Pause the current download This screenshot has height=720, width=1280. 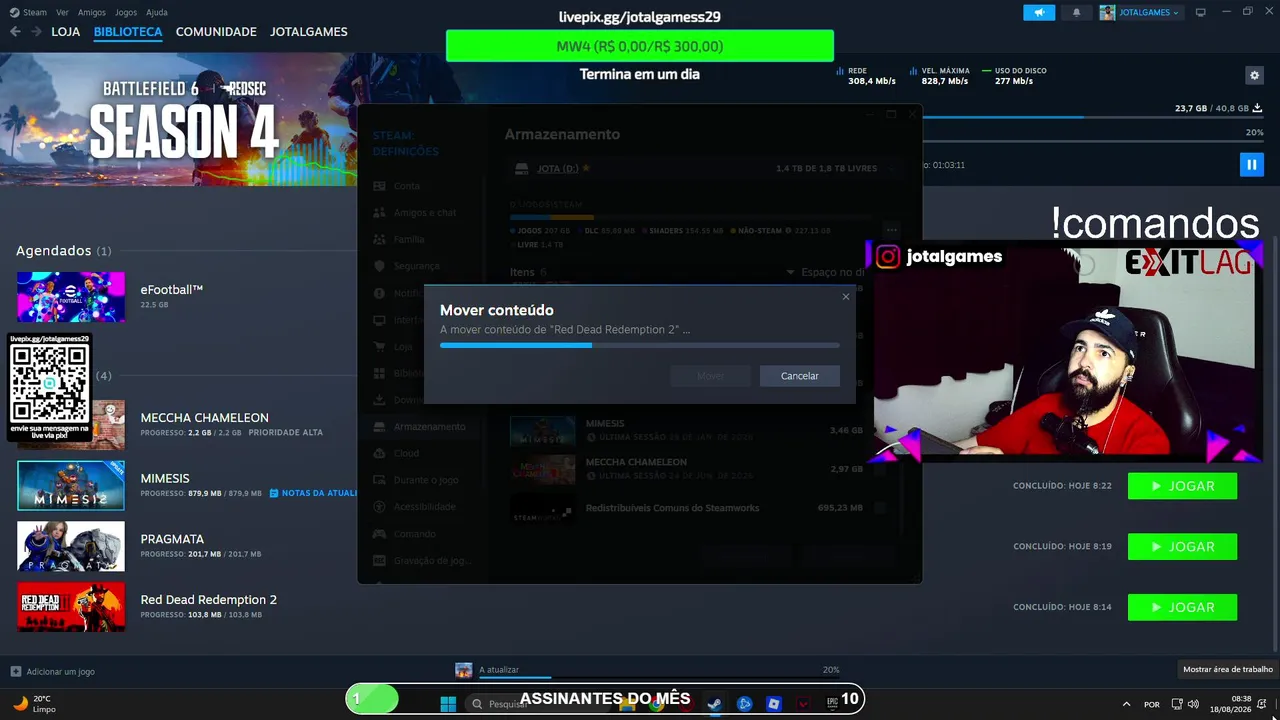tap(1251, 165)
